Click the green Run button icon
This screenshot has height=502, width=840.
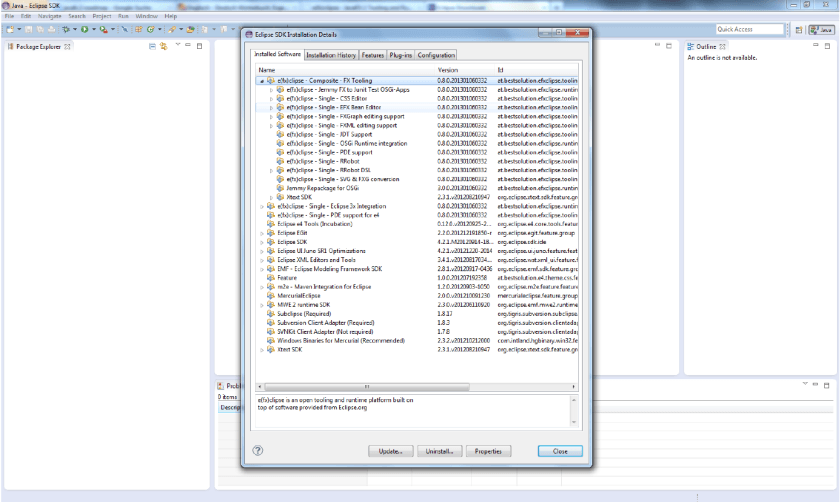tap(85, 29)
